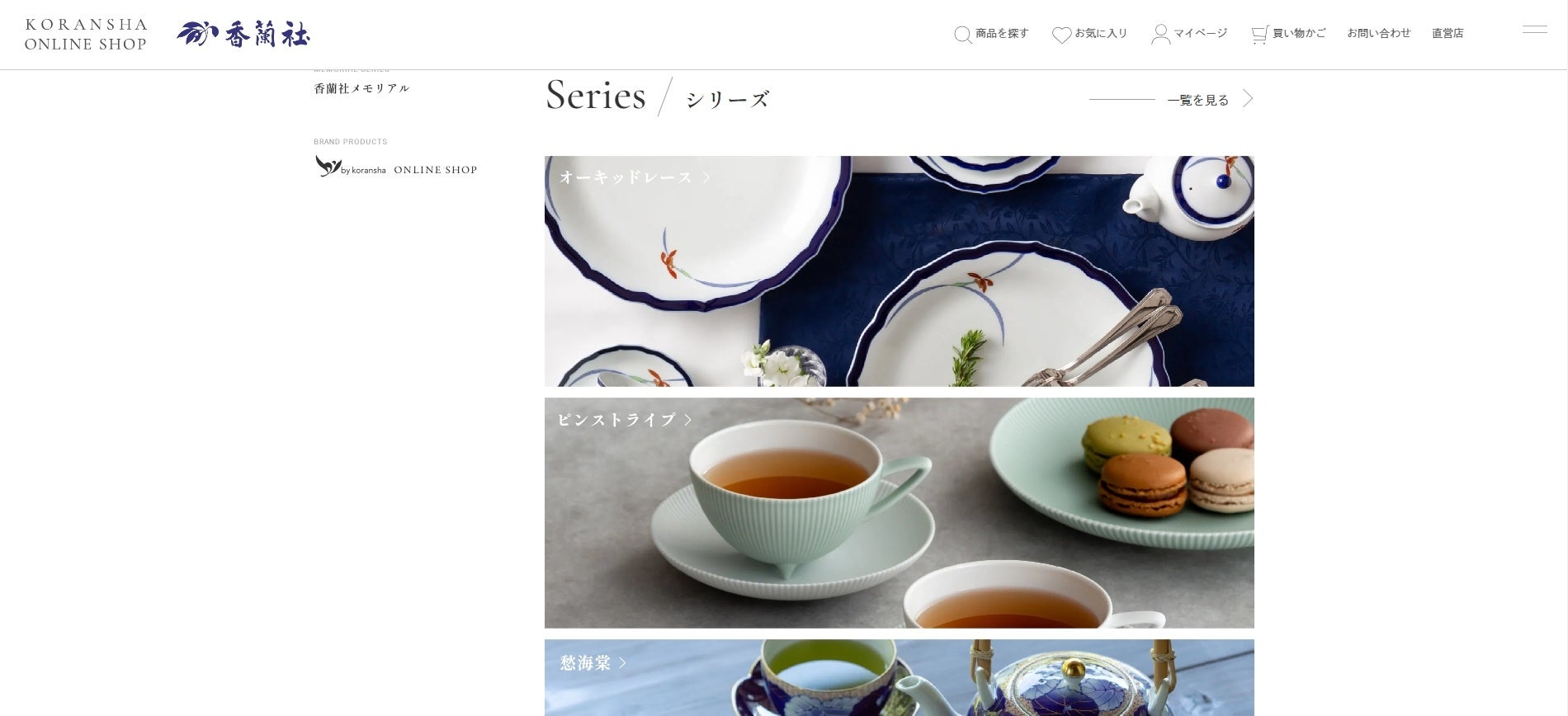This screenshot has width=1568, height=716.
Task: Expand chevron beside オーキッドレース
Action: click(x=706, y=177)
